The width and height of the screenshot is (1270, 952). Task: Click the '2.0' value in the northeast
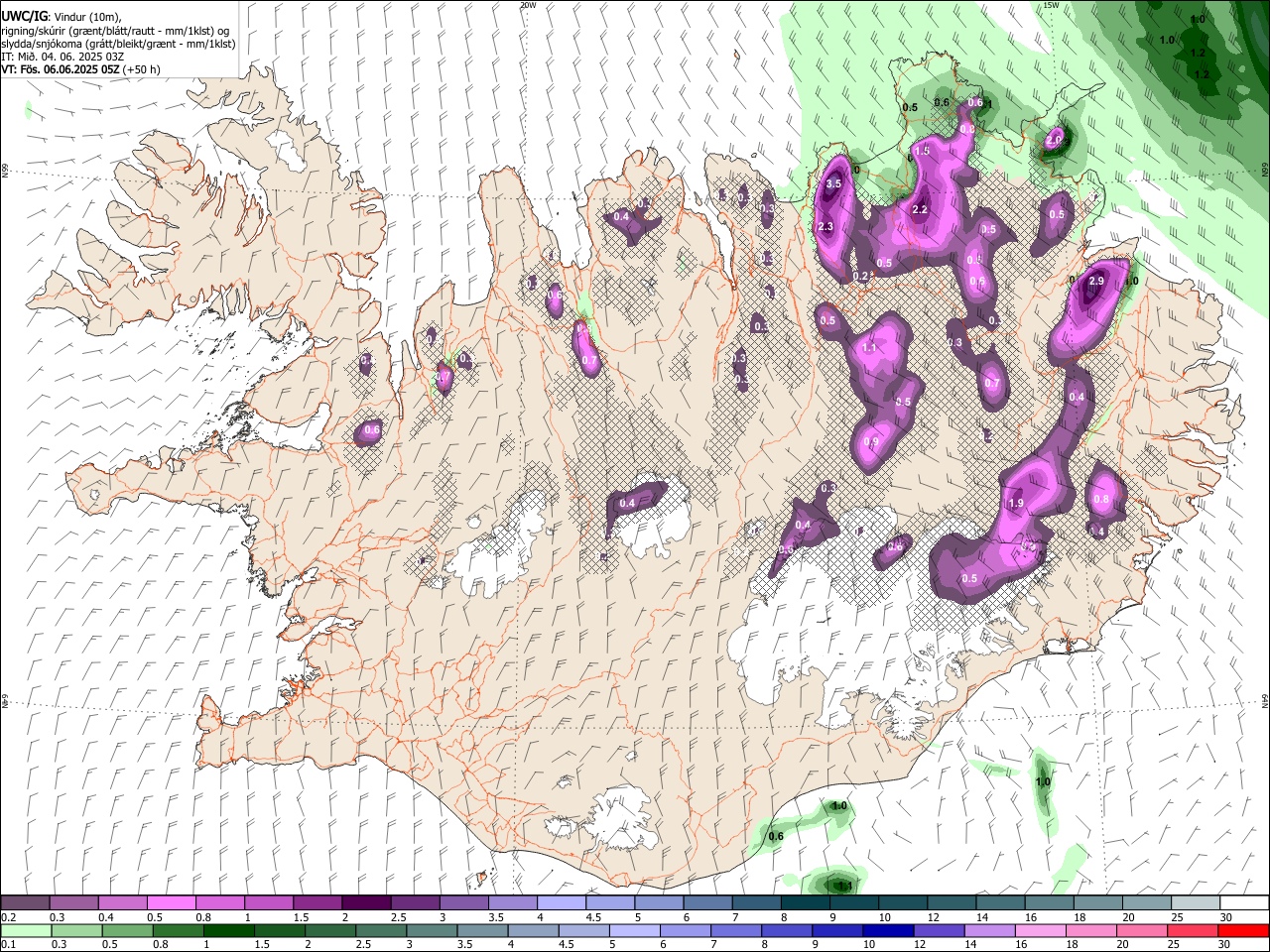click(x=1054, y=141)
